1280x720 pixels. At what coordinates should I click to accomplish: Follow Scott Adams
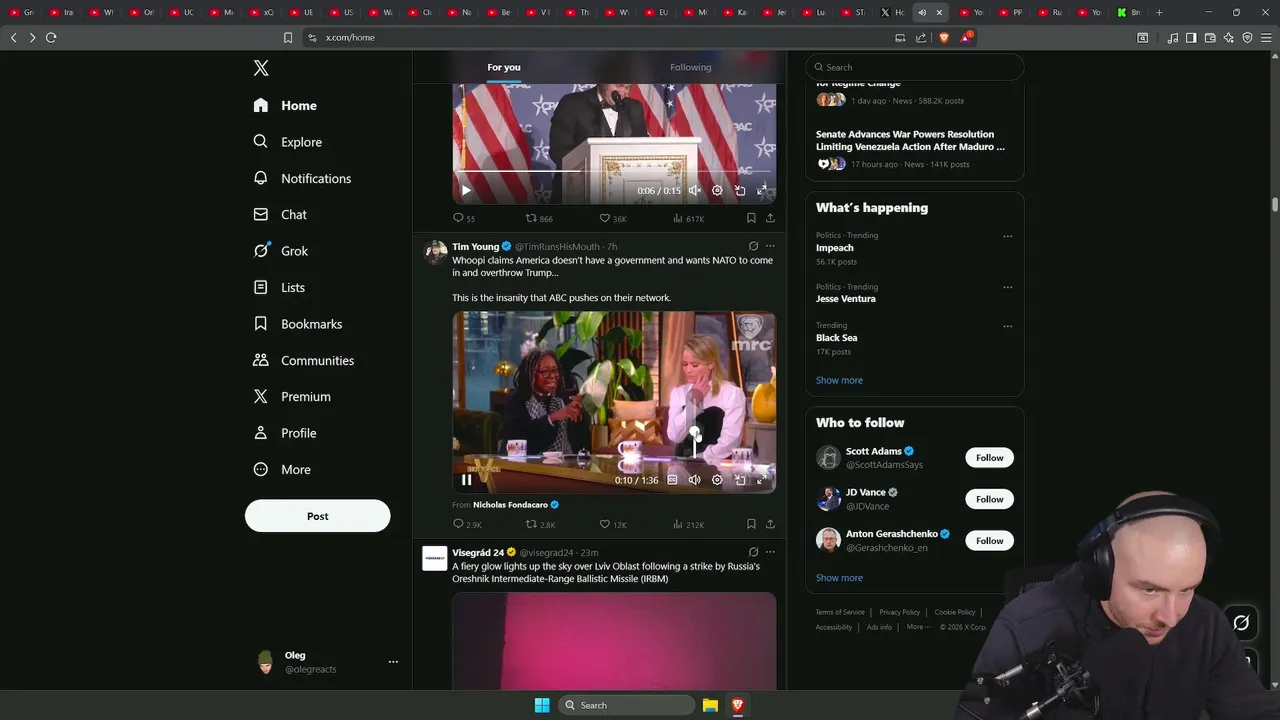989,458
